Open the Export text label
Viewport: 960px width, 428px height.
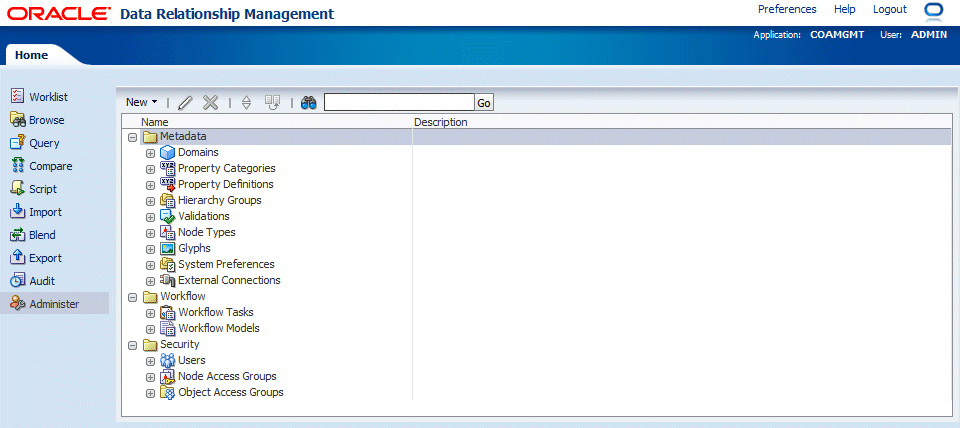[45, 258]
